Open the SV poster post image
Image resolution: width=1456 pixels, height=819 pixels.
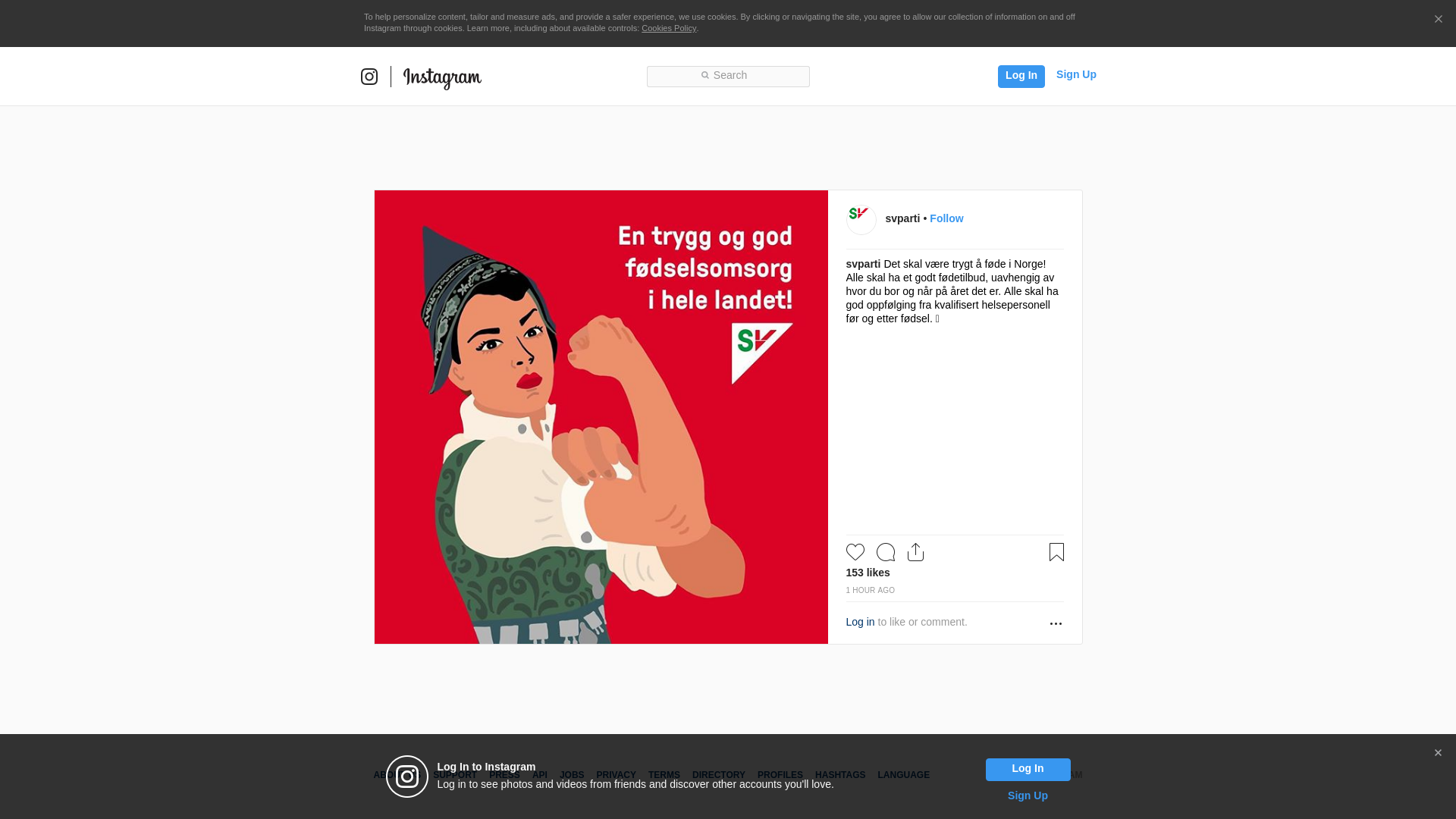tap(601, 417)
